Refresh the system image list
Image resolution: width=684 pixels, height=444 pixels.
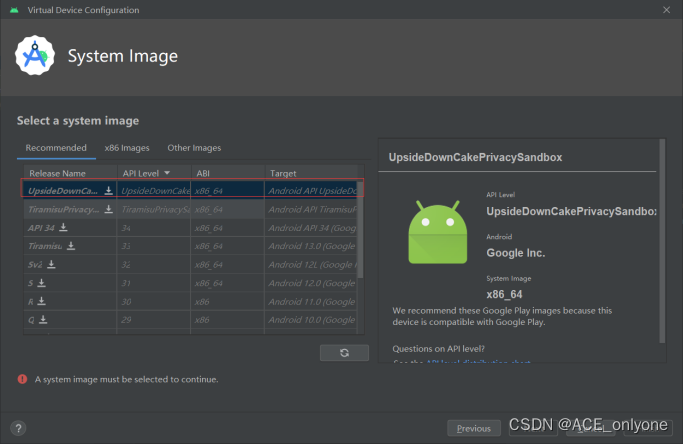tap(344, 353)
